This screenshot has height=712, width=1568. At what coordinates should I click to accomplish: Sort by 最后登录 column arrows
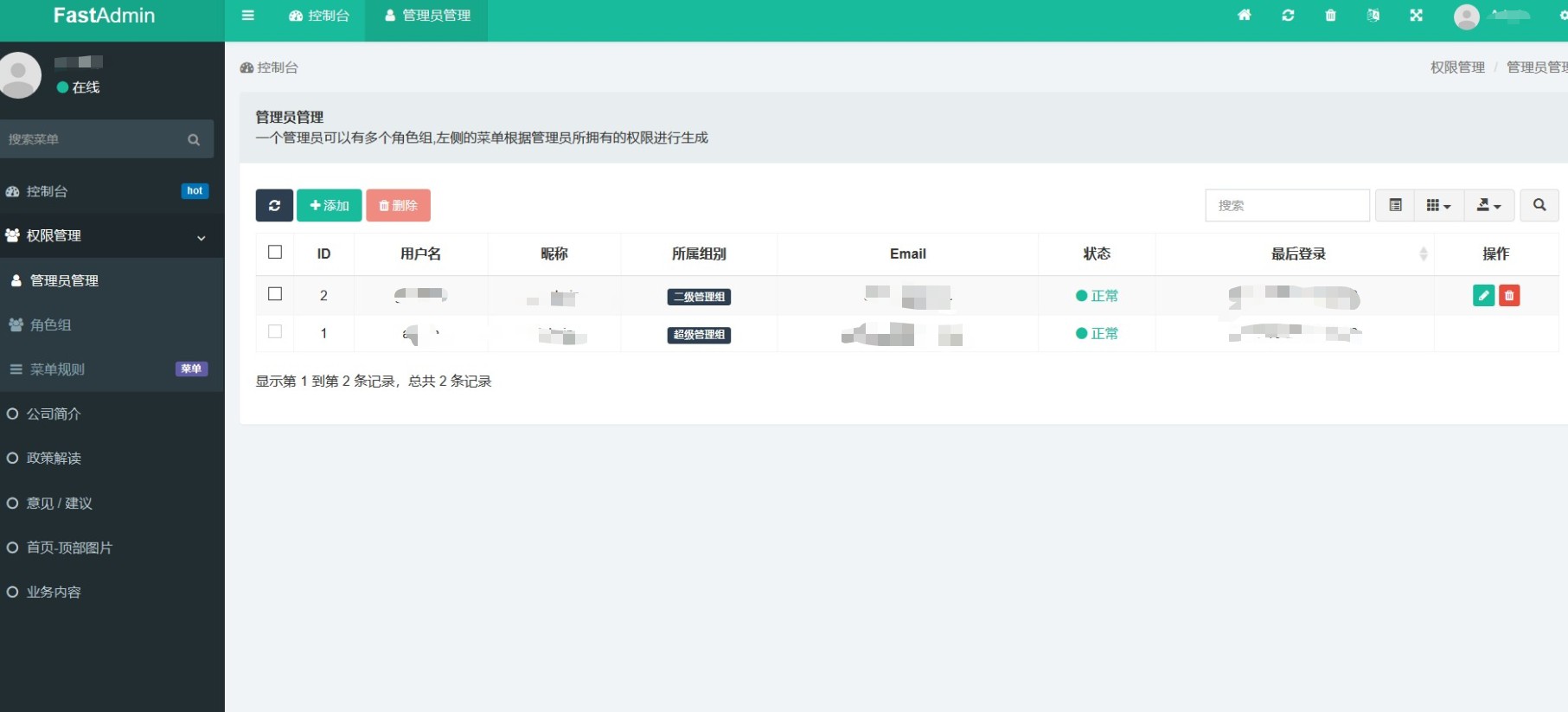click(1424, 253)
